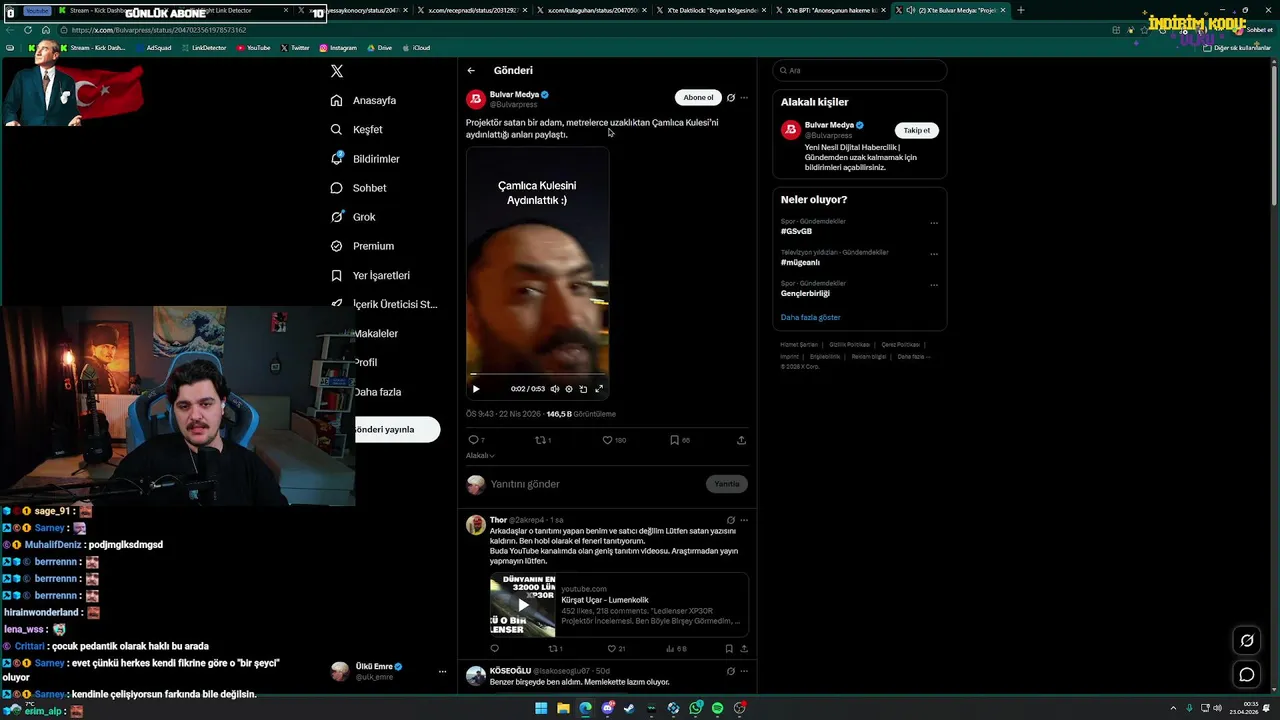Switch to X'te BPT browser tab

click(x=829, y=10)
